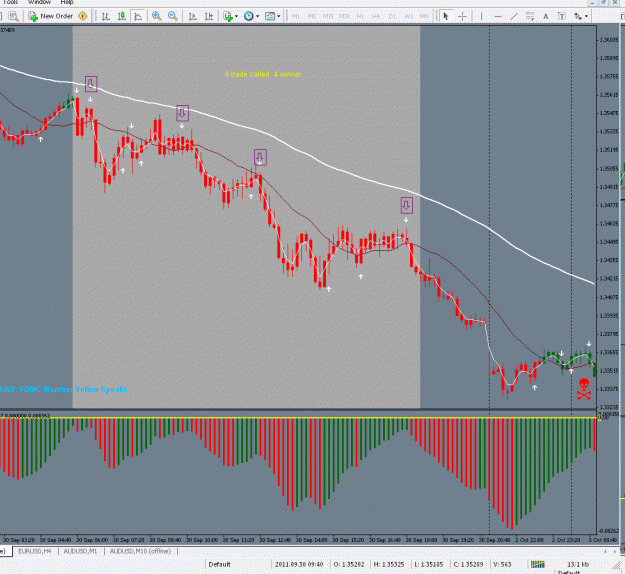This screenshot has height=574, width=625.
Task: Switch to the EURUSD,H4 chart tab
Action: (x=35, y=551)
